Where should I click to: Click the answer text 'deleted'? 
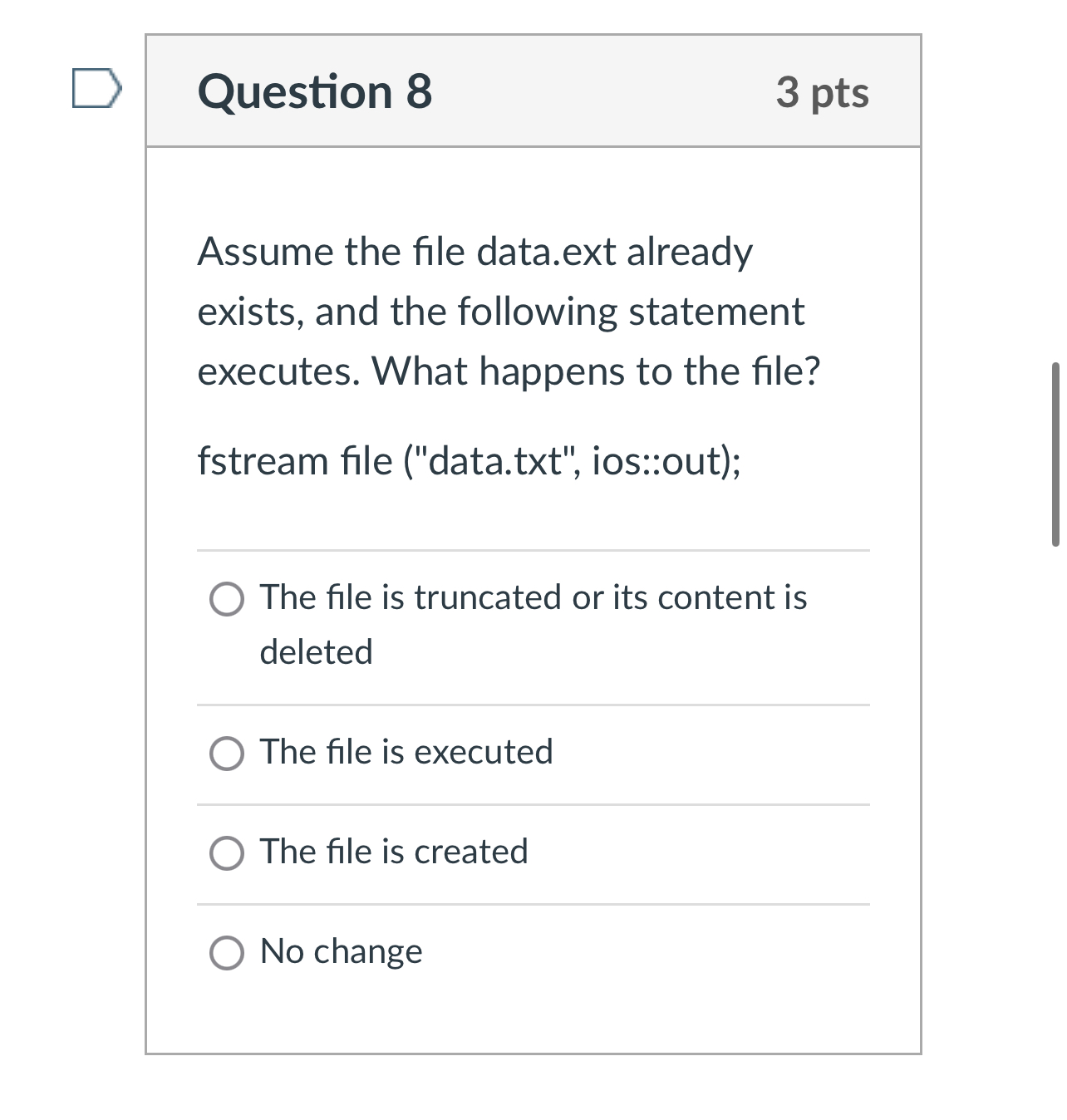pyautogui.click(x=316, y=652)
